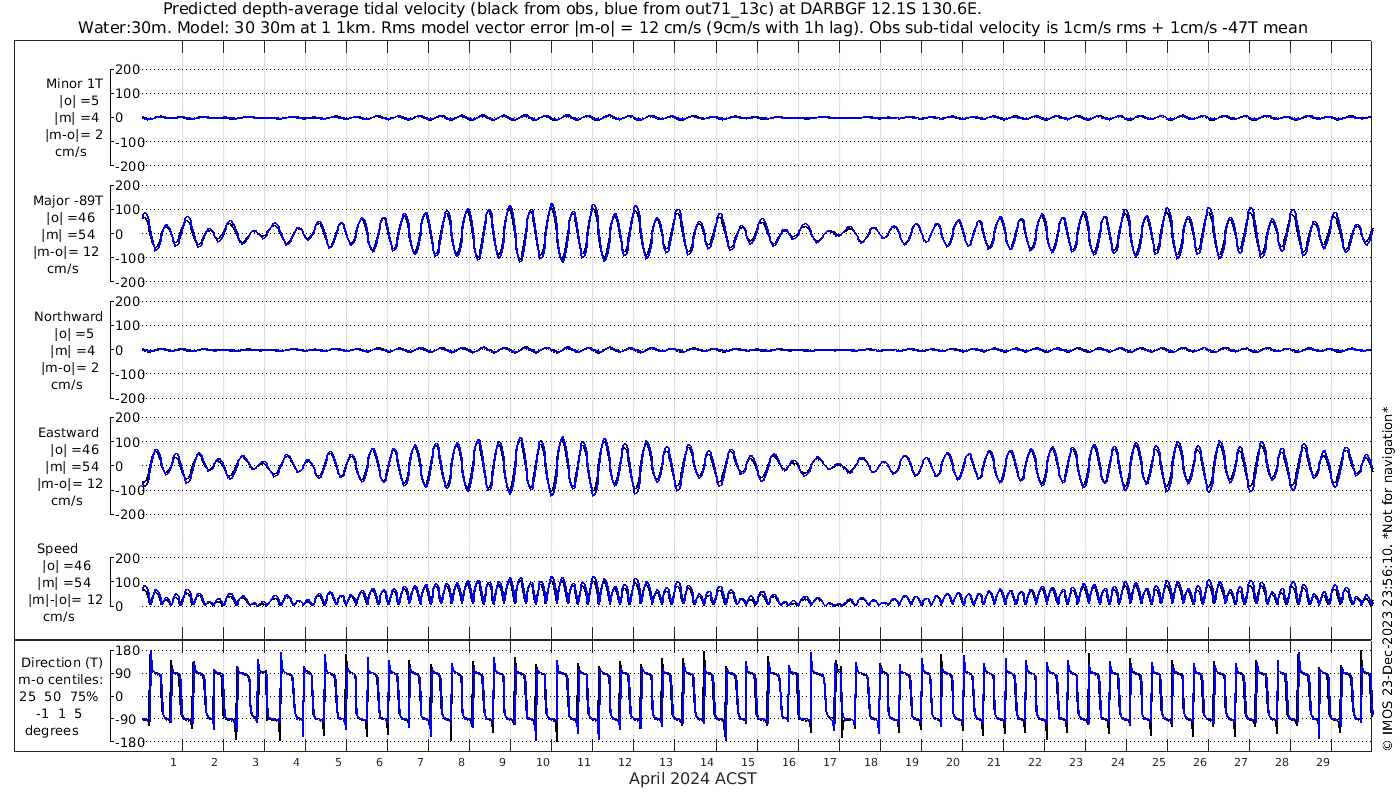Select the 'Eastward' panel label
Viewport: 1400px width, 800px height.
tap(69, 433)
